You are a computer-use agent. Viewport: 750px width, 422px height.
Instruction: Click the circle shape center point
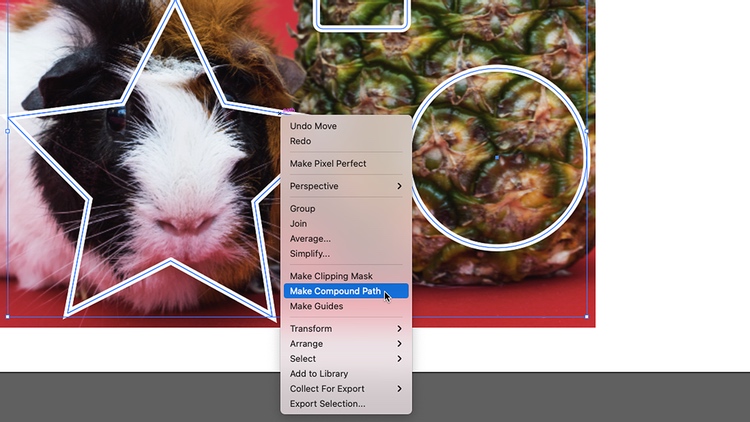(x=497, y=157)
